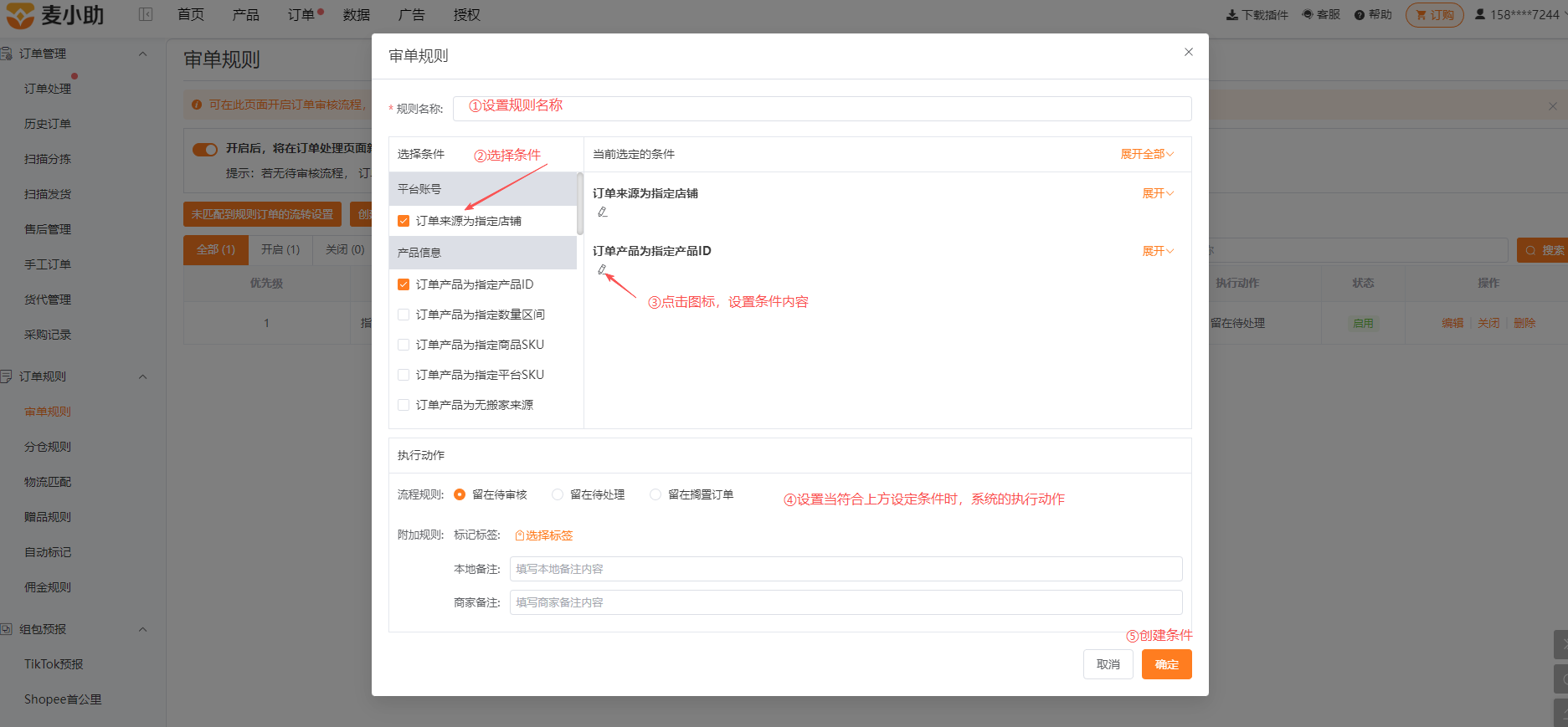
Task: Open 分仓规则 in the sidebar
Action: pos(48,447)
